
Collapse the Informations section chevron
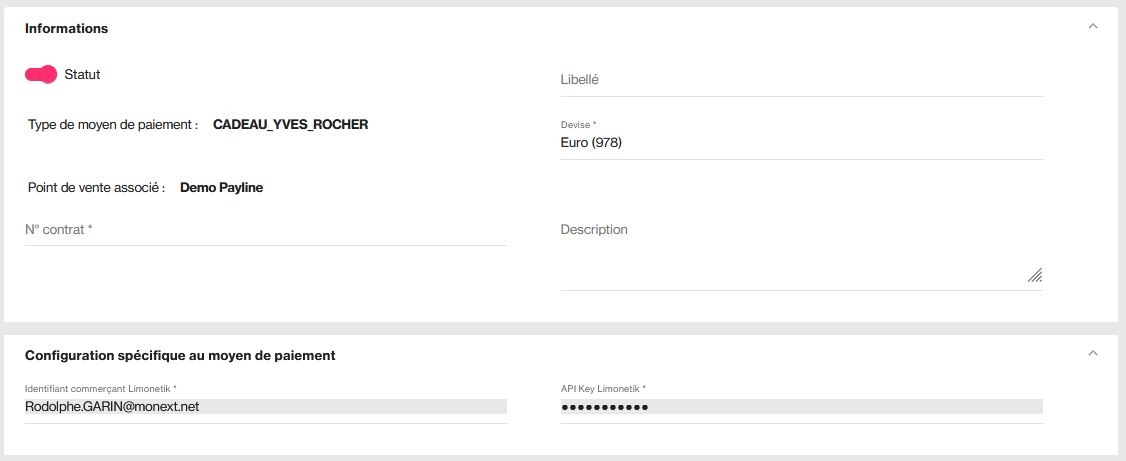pos(1093,27)
